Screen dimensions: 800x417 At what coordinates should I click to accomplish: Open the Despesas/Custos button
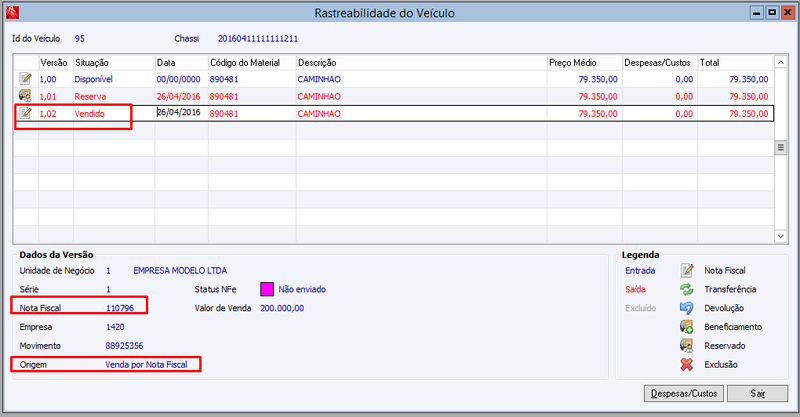(684, 394)
